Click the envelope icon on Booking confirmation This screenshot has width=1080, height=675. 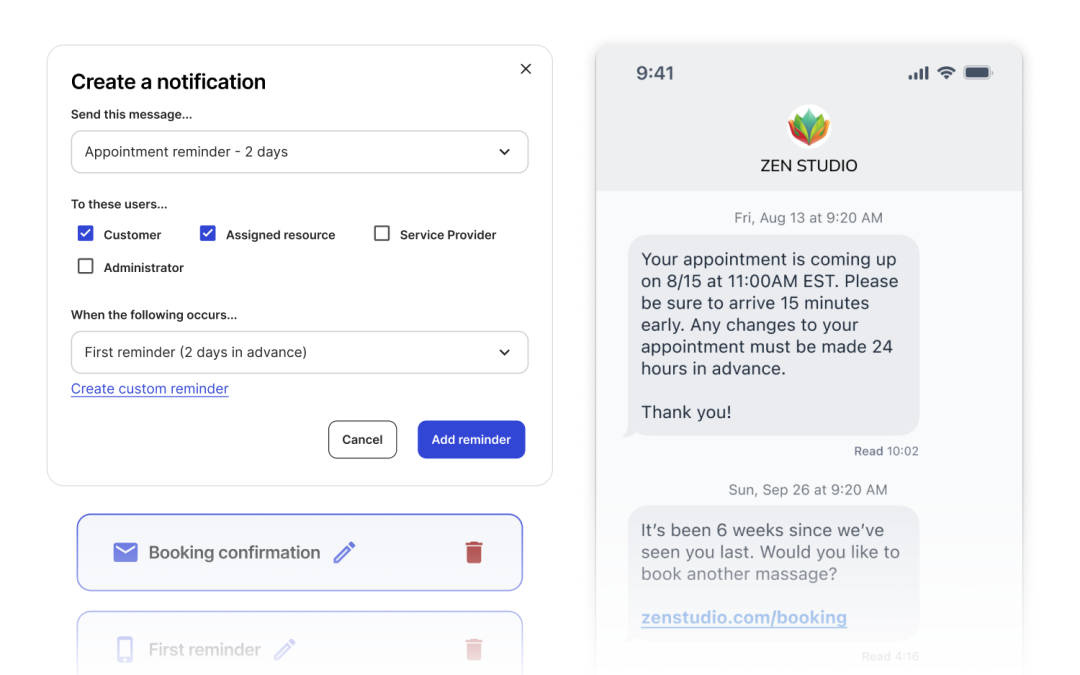click(x=124, y=552)
